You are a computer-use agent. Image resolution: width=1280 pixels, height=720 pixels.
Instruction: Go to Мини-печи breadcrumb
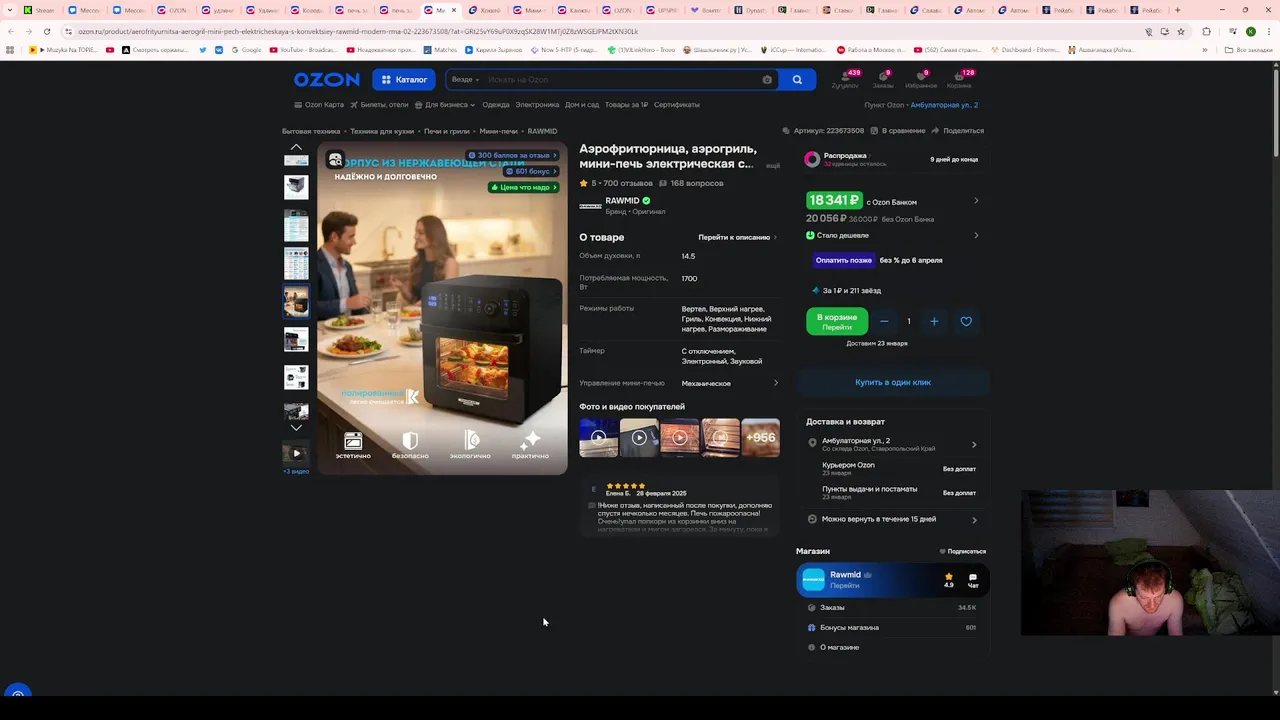point(498,131)
